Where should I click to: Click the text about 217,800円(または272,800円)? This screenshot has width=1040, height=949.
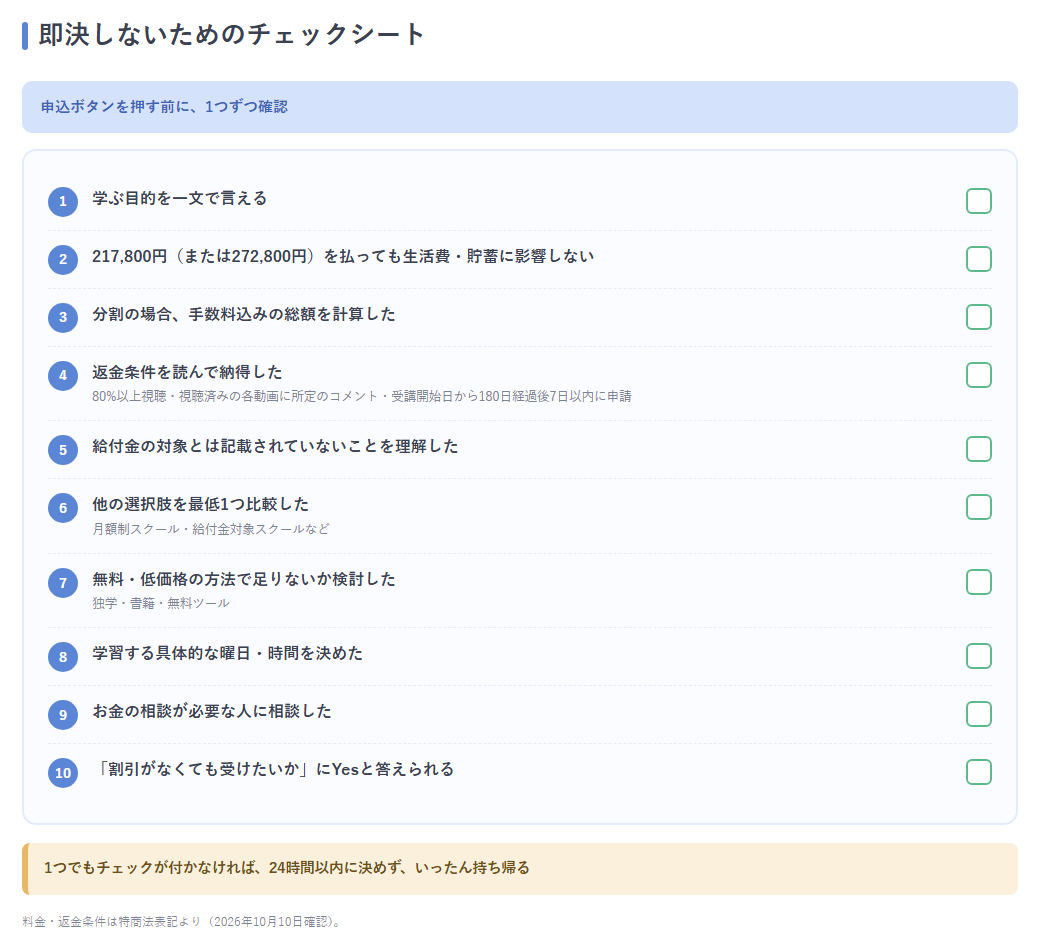343,256
